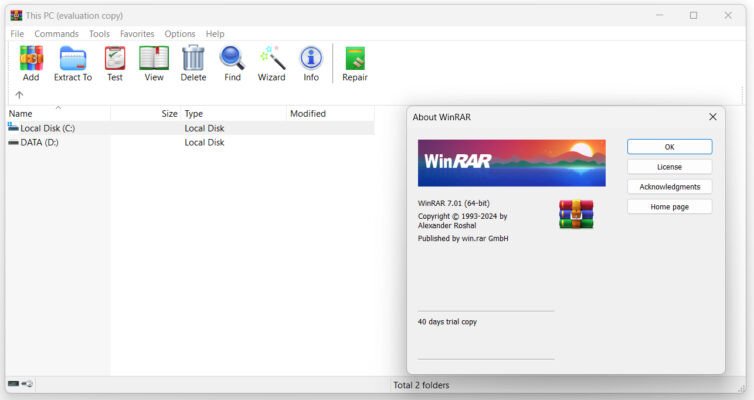Confirm About WinRAR with OK
The width and height of the screenshot is (754, 400).
669,147
